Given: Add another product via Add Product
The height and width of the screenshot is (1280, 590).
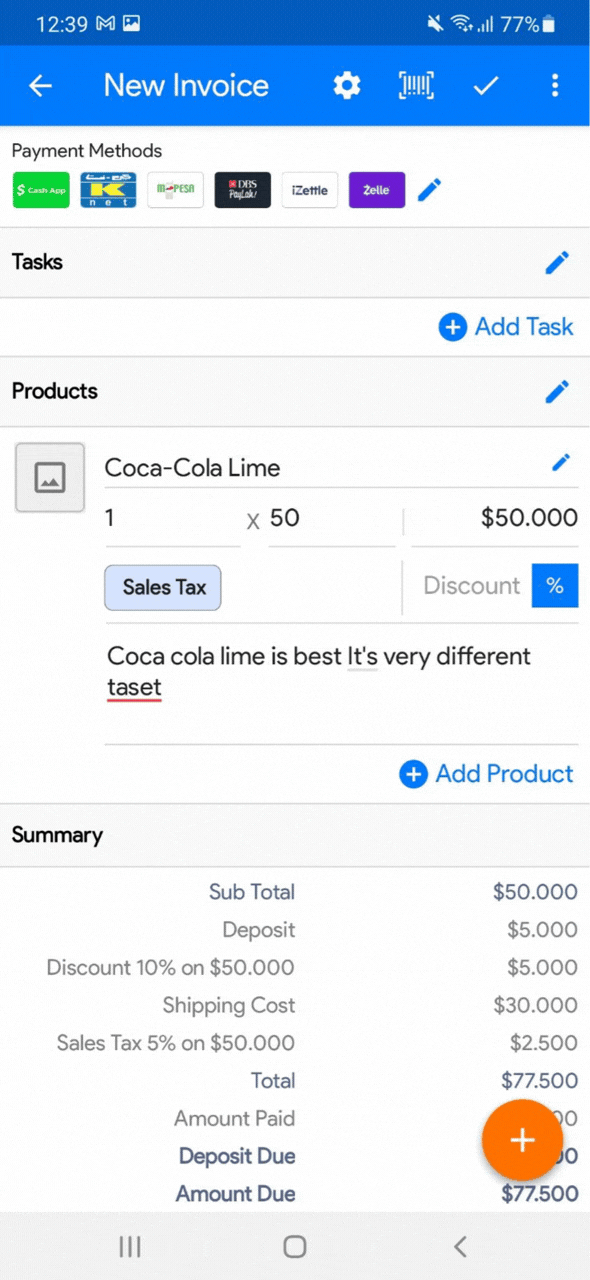Looking at the screenshot, I should (x=487, y=773).
